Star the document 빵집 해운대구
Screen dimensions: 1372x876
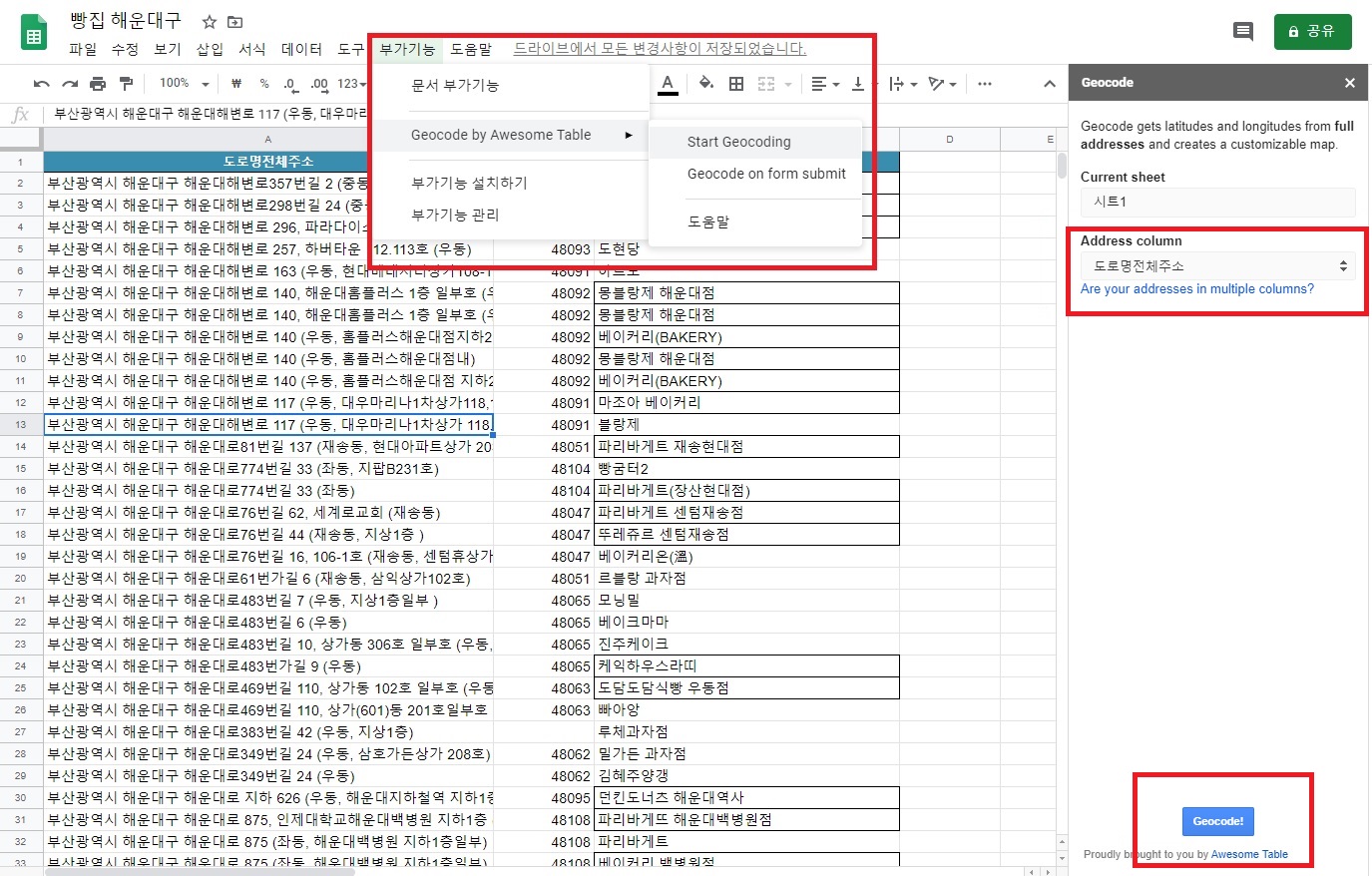point(210,22)
